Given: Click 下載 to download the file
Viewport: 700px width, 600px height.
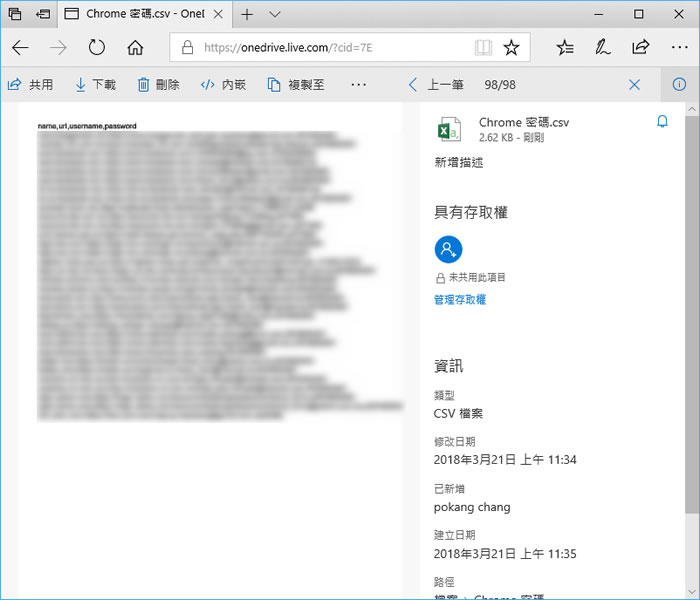Looking at the screenshot, I should tap(96, 84).
